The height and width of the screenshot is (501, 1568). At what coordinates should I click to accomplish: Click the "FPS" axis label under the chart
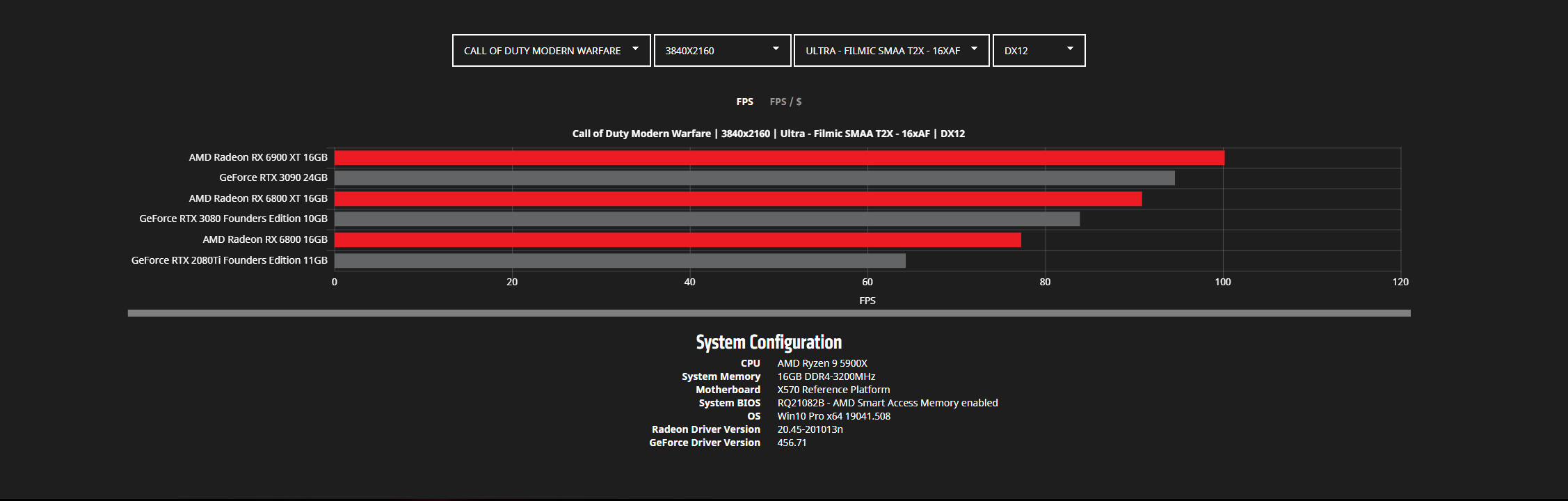[x=867, y=301]
